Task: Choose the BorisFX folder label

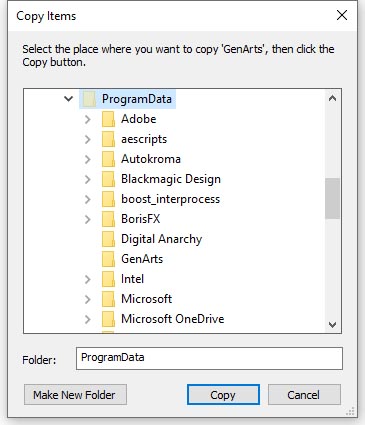Action: pos(141,219)
